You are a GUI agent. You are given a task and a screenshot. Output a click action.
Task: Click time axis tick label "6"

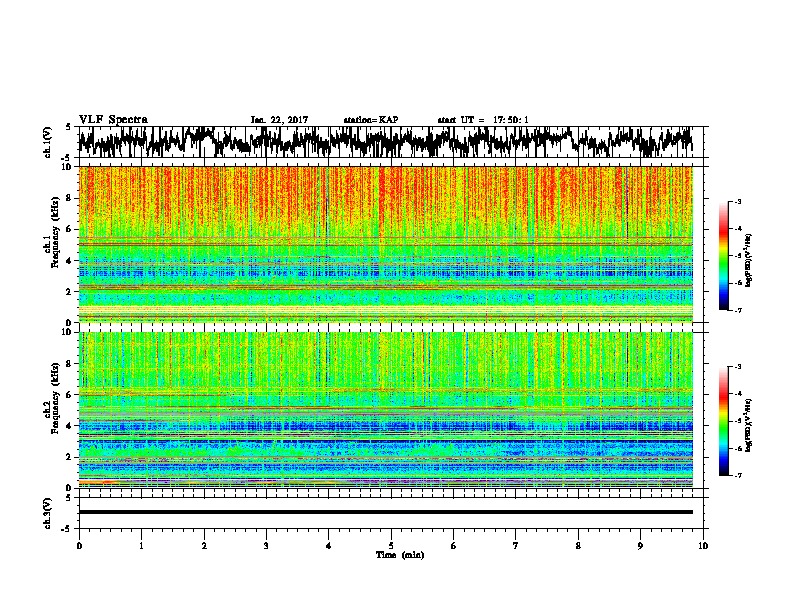[x=454, y=546]
